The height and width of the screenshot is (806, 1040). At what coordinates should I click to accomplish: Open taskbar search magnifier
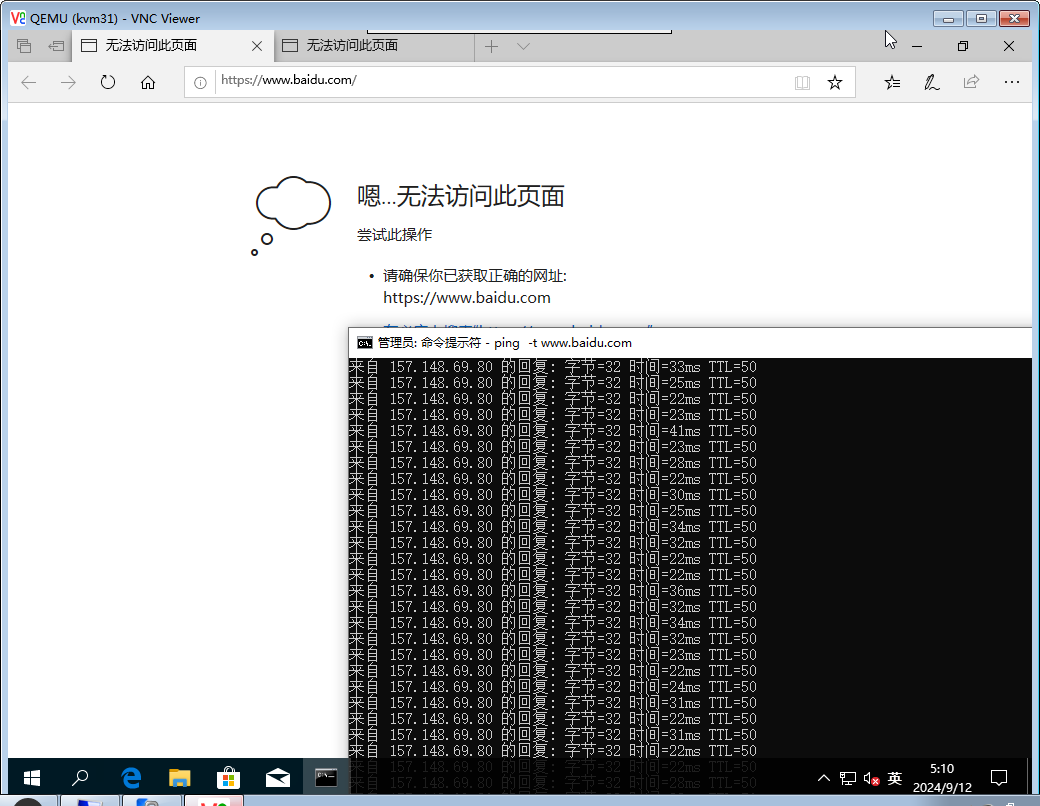coord(80,777)
